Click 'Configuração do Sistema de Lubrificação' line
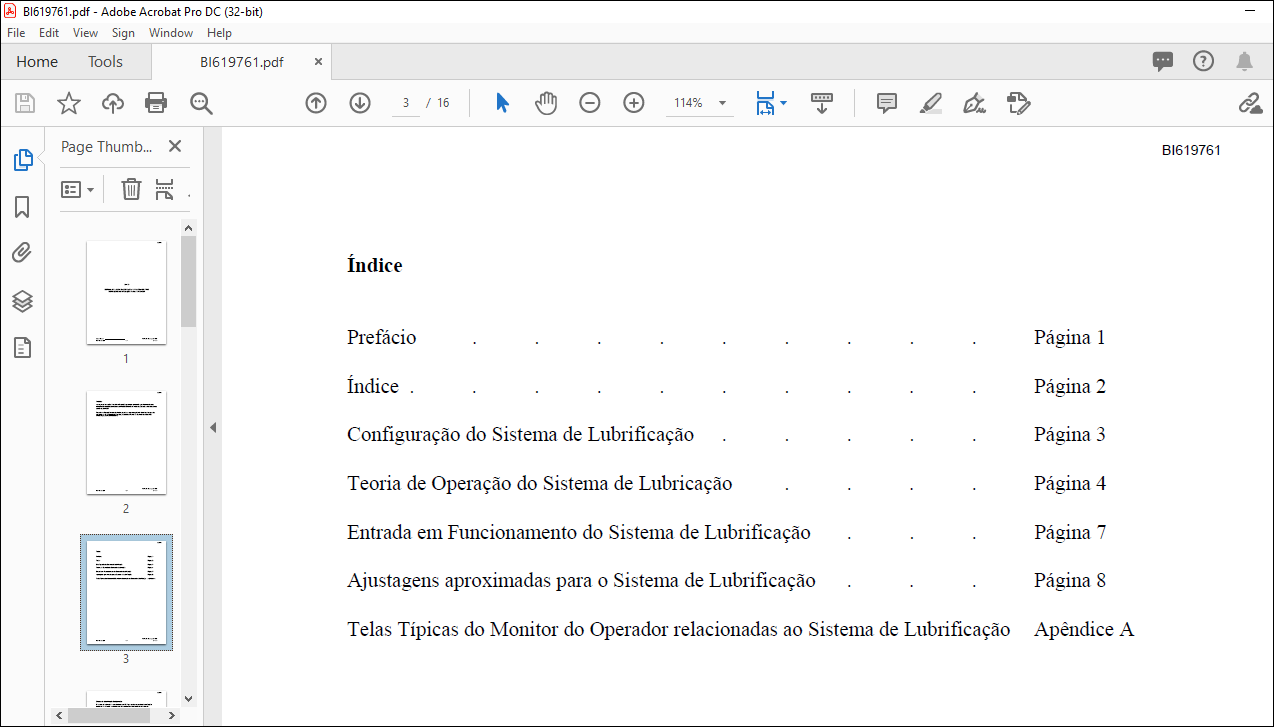This screenshot has width=1274, height=727. tap(520, 434)
